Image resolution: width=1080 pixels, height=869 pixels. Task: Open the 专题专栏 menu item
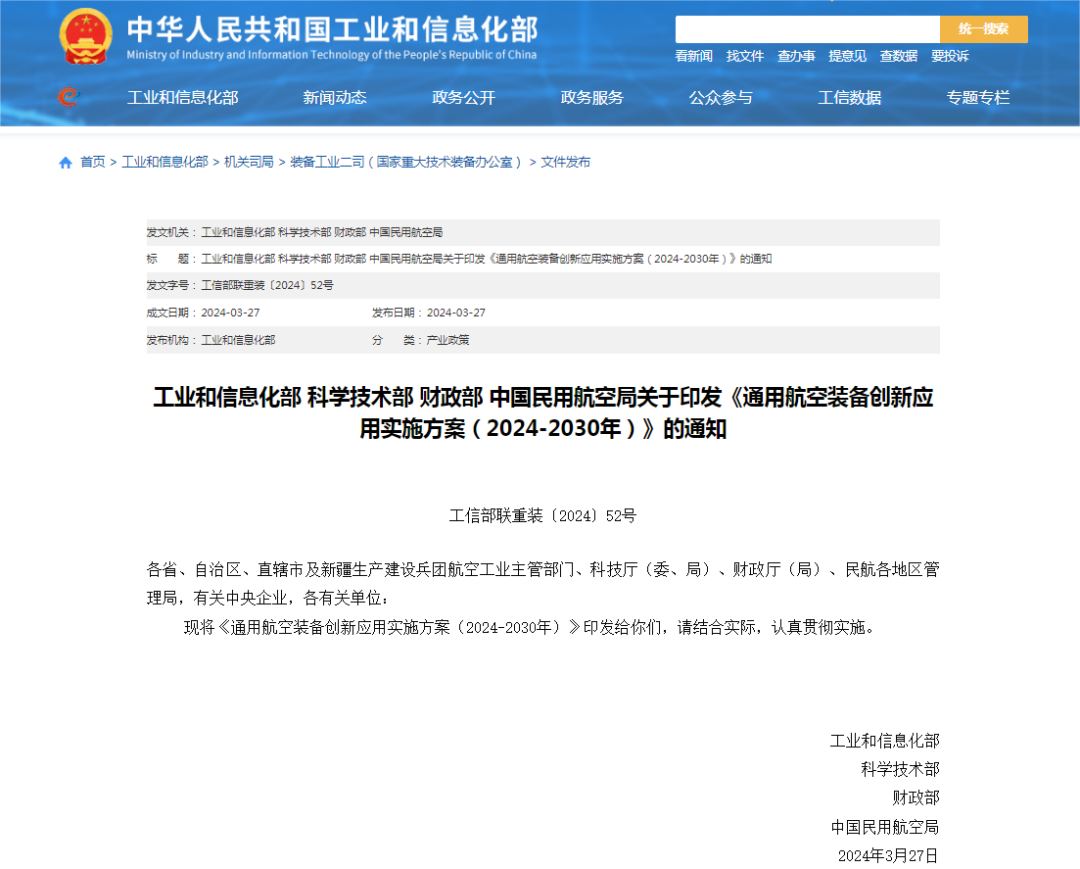[978, 97]
